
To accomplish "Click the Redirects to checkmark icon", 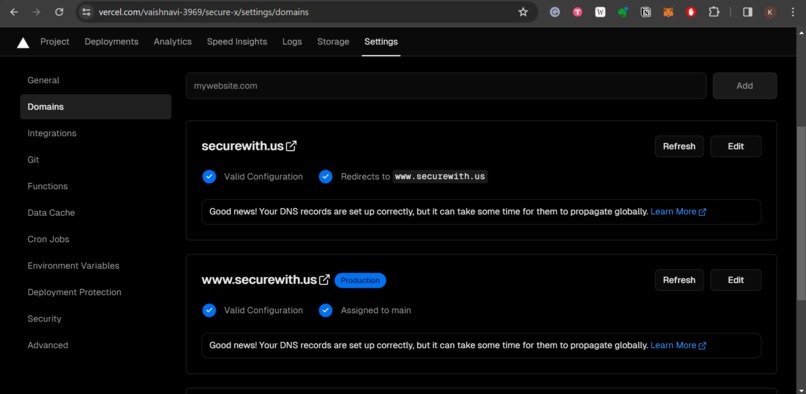I will [326, 176].
